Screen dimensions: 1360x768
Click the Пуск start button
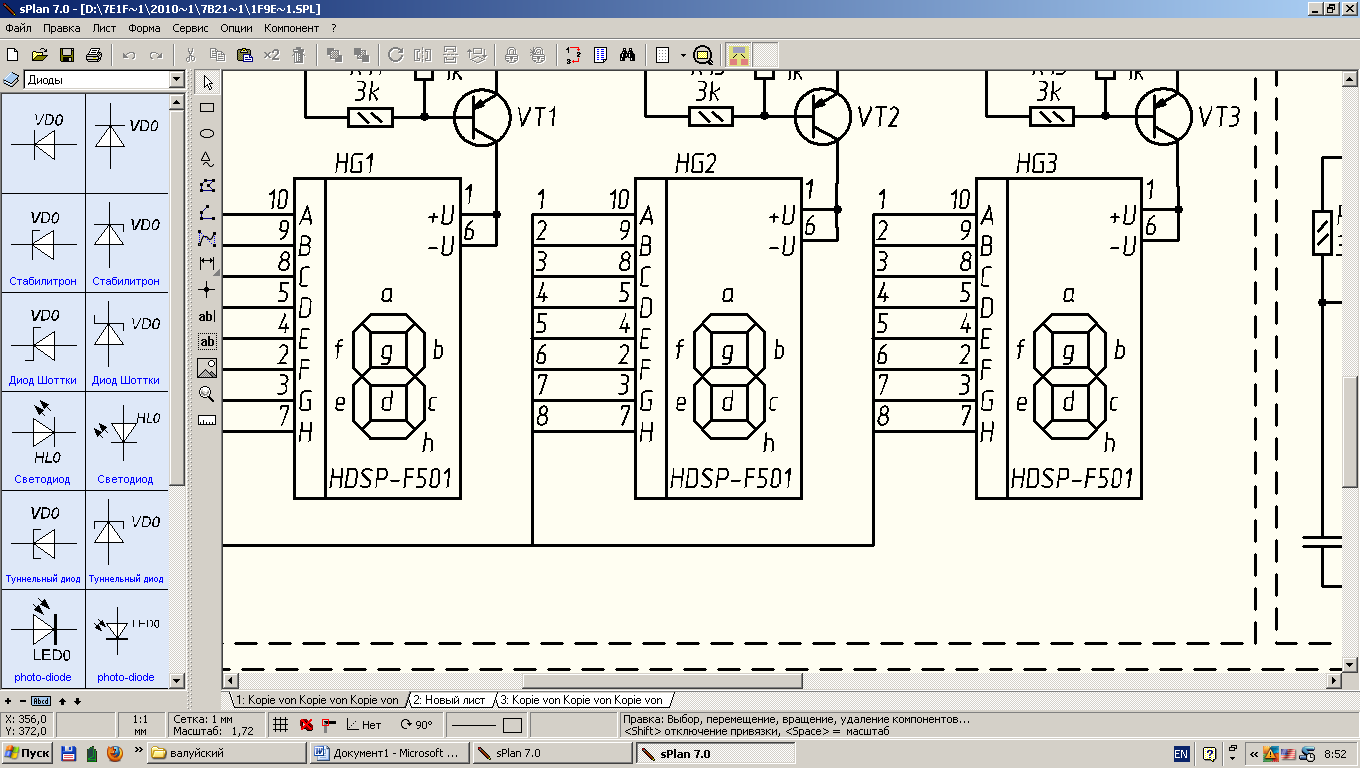tap(28, 753)
